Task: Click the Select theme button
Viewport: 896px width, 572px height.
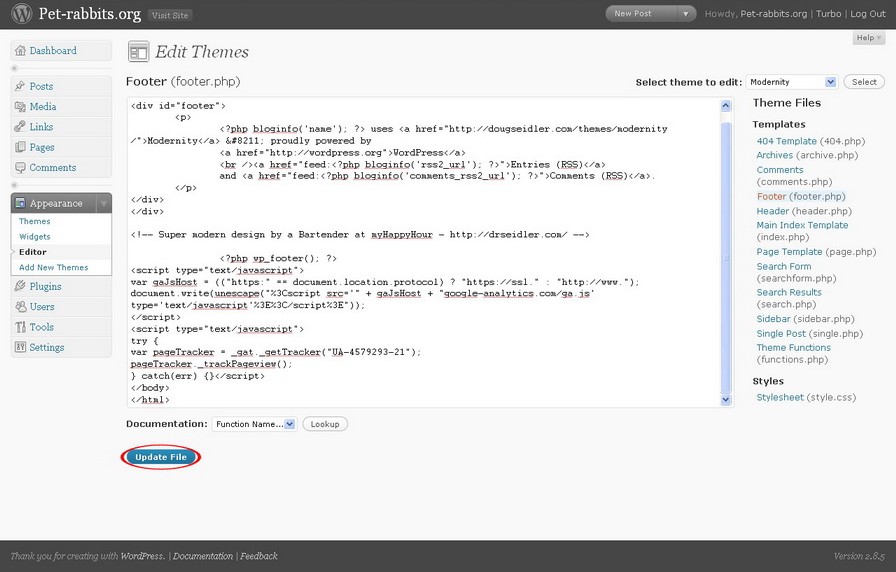Action: click(x=864, y=82)
